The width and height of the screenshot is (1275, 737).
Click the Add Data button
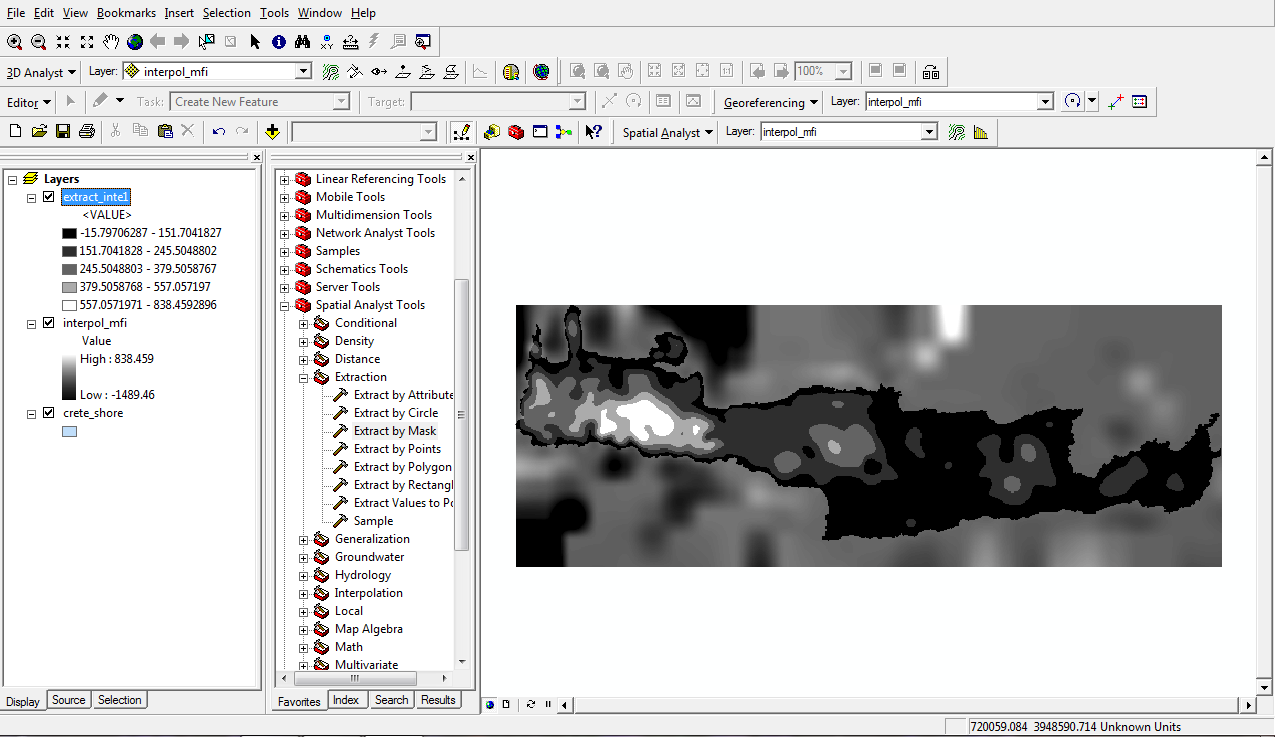pyautogui.click(x=272, y=131)
